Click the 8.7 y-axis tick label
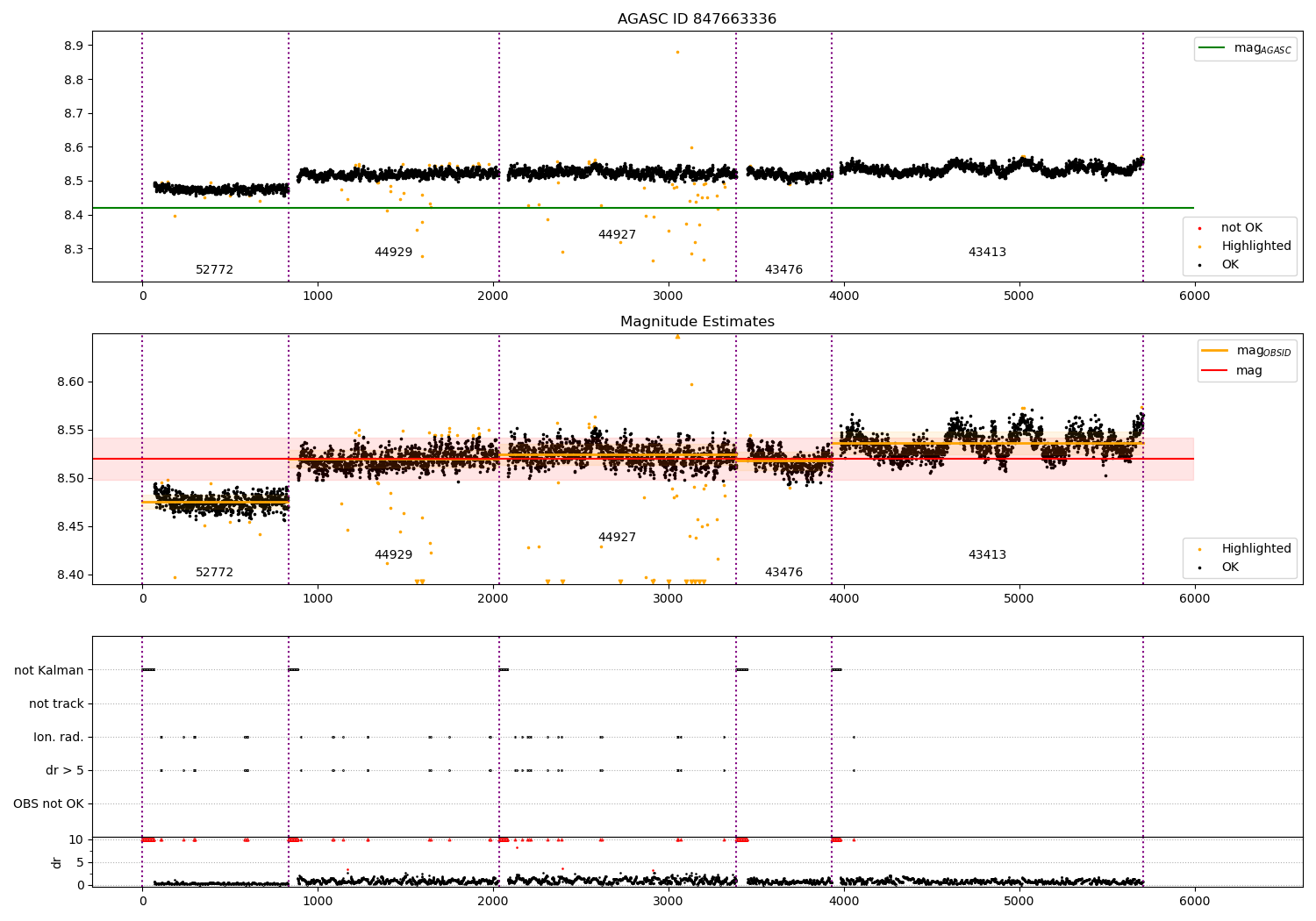Image resolution: width=1316 pixels, height=921 pixels. pyautogui.click(x=74, y=113)
